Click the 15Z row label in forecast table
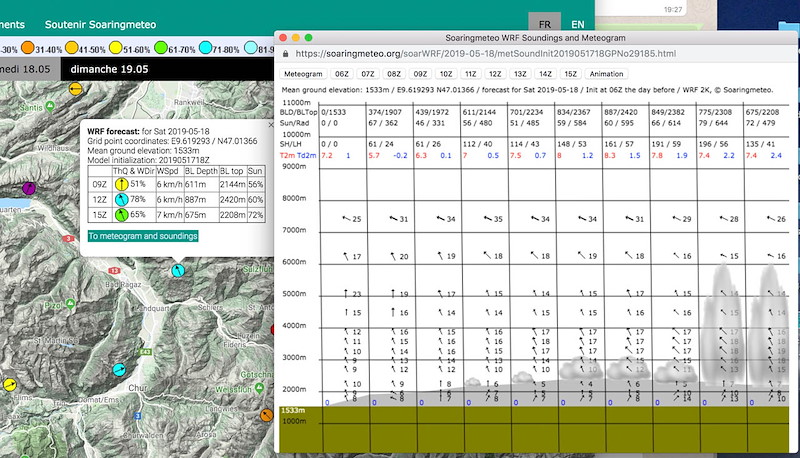800x458 pixels. coord(99,215)
